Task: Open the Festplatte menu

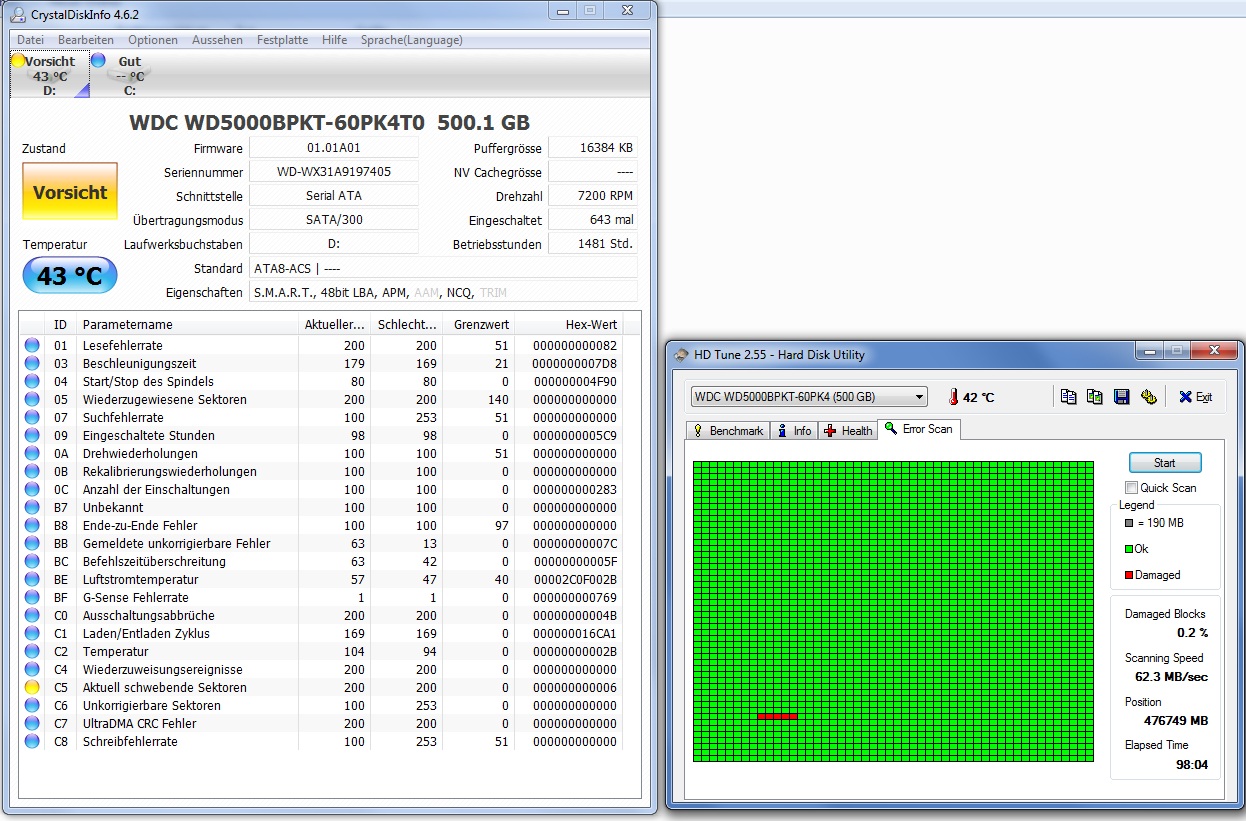Action: coord(282,40)
